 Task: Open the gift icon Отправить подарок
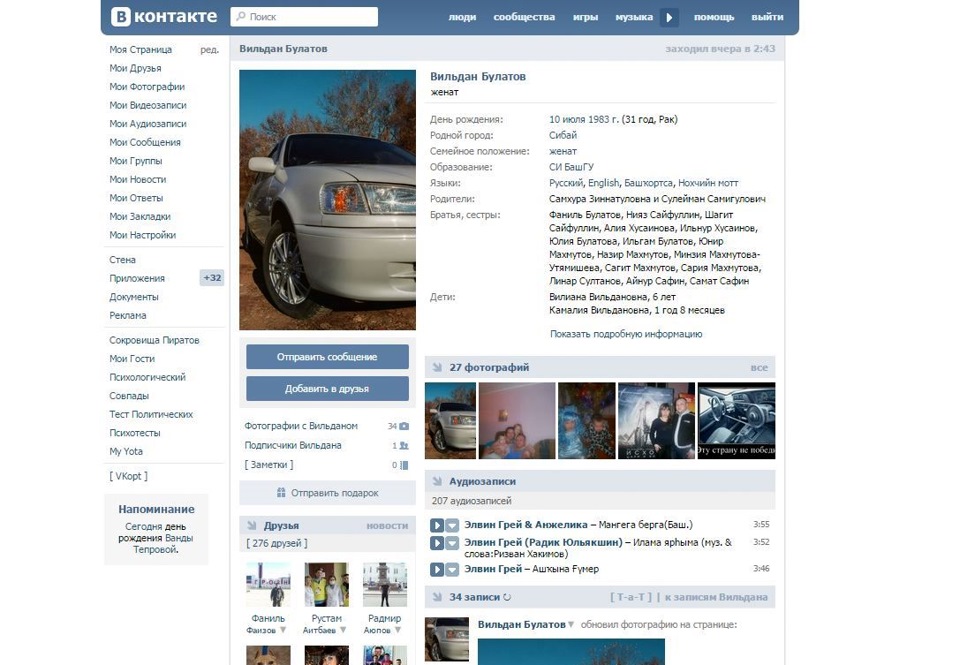tap(281, 492)
